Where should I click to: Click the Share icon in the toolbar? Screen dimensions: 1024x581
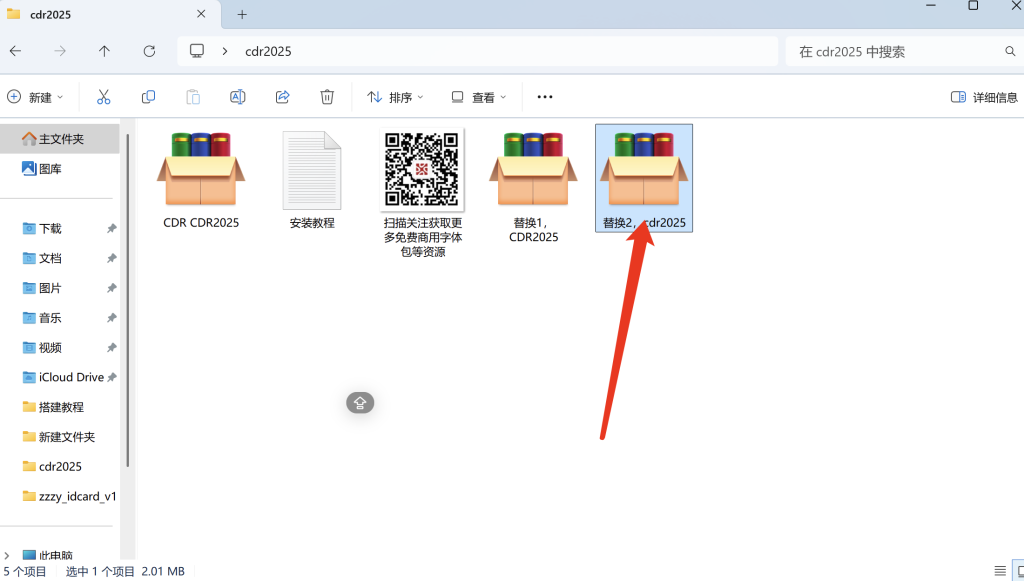tap(283, 97)
